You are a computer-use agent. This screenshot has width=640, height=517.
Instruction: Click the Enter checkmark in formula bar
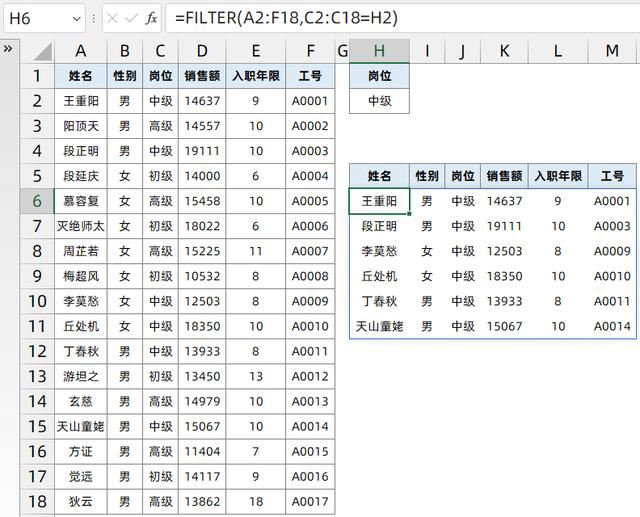tap(131, 19)
